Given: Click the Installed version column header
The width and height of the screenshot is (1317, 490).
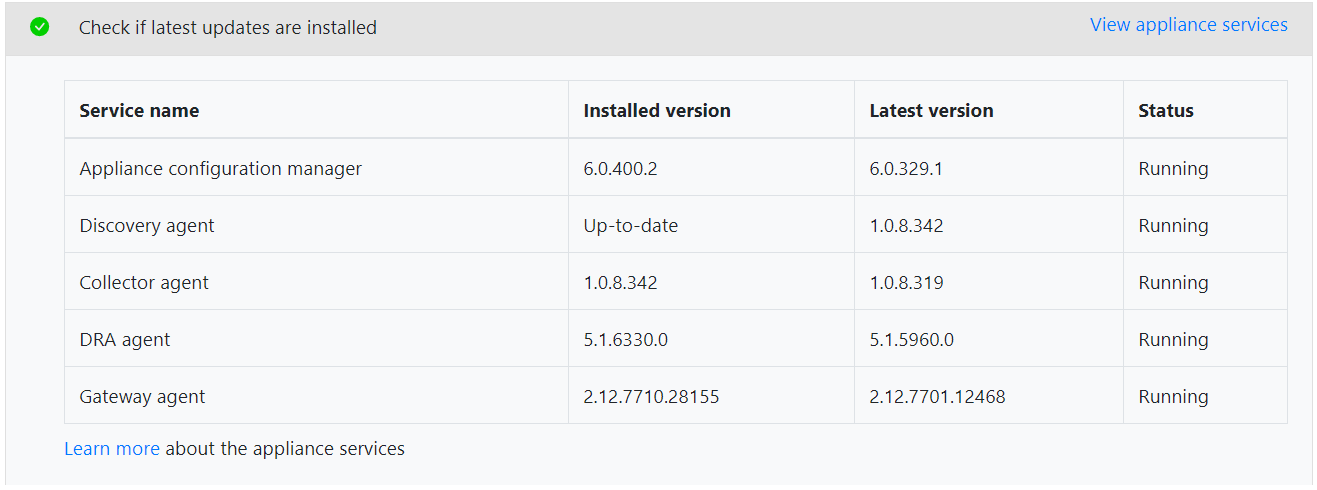Looking at the screenshot, I should [656, 111].
